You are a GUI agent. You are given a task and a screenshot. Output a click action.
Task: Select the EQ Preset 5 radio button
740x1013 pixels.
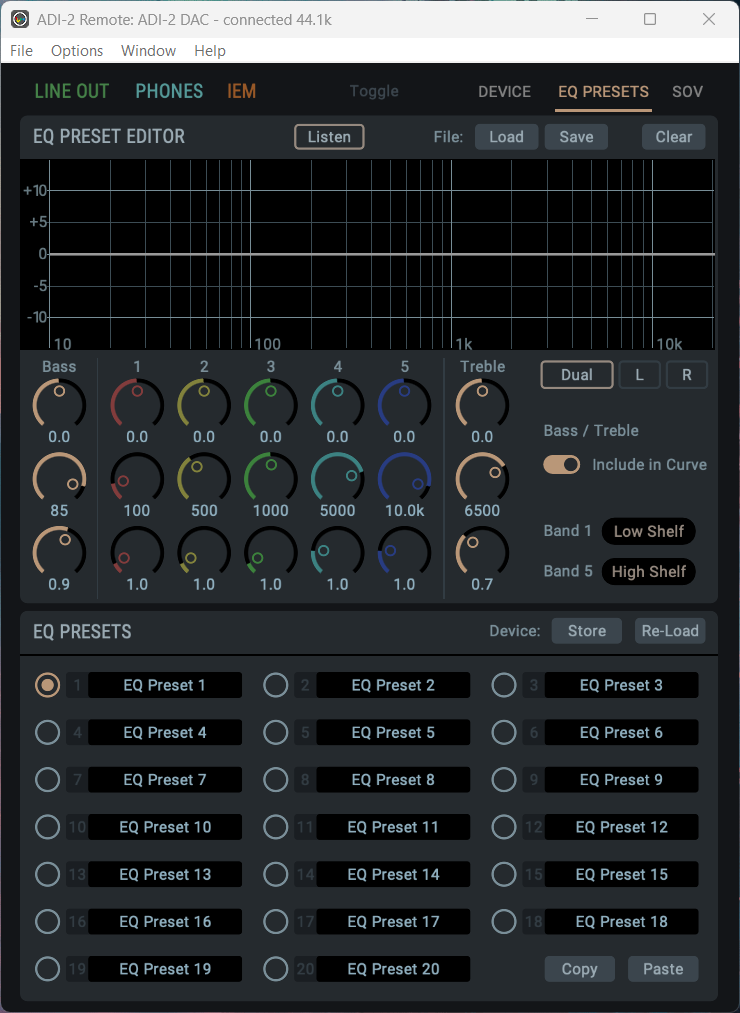tap(276, 733)
